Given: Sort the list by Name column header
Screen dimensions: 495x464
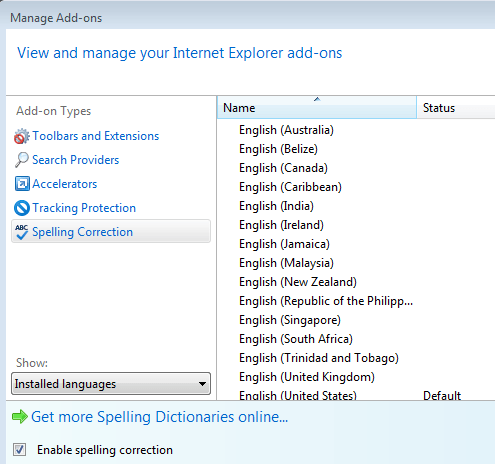Looking at the screenshot, I should (x=317, y=108).
